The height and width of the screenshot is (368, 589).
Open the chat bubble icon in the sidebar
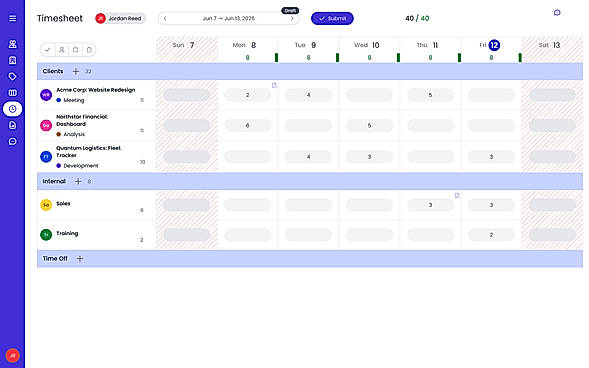tap(12, 141)
